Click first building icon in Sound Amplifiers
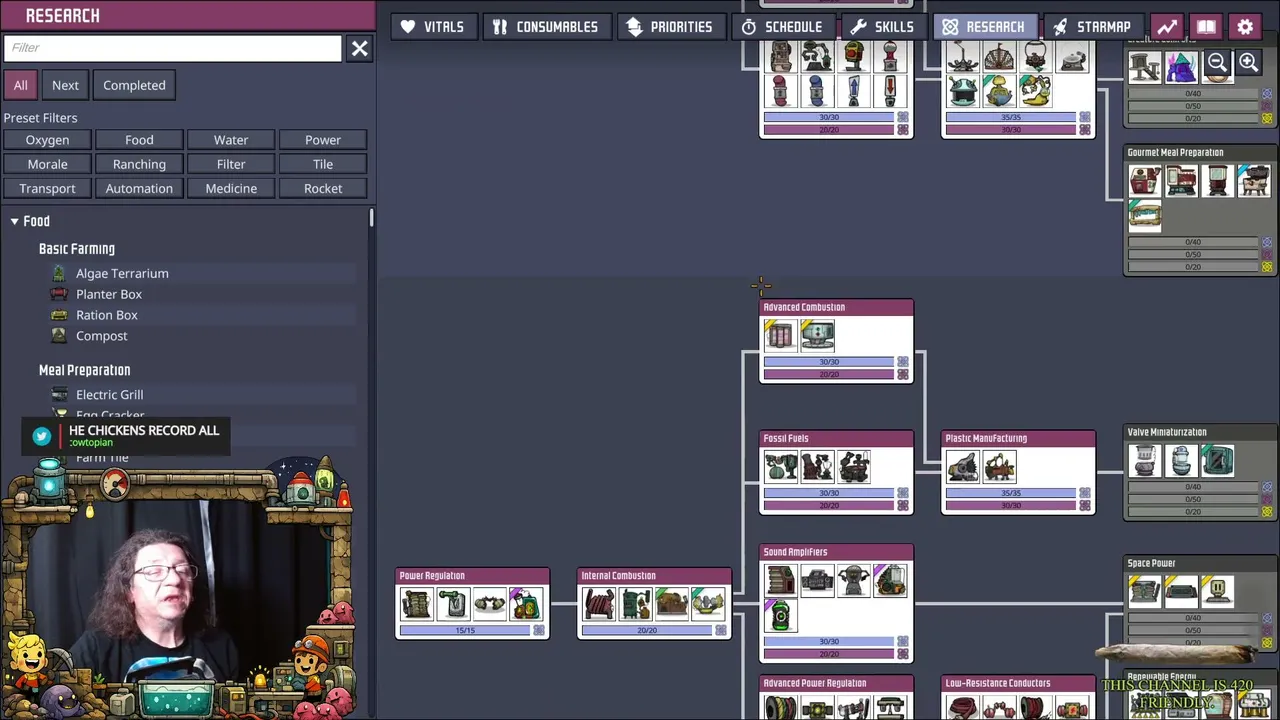 780,580
